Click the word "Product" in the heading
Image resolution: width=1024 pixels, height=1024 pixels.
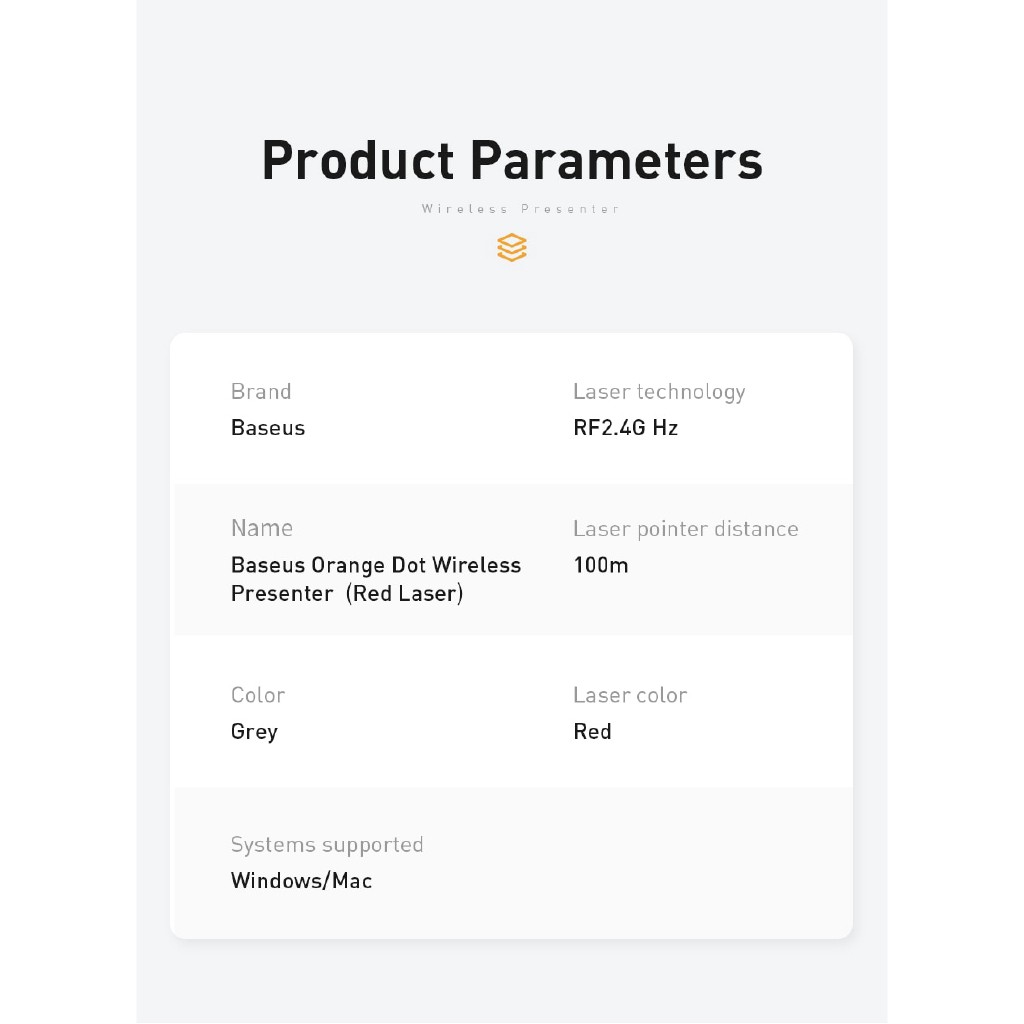click(x=357, y=160)
